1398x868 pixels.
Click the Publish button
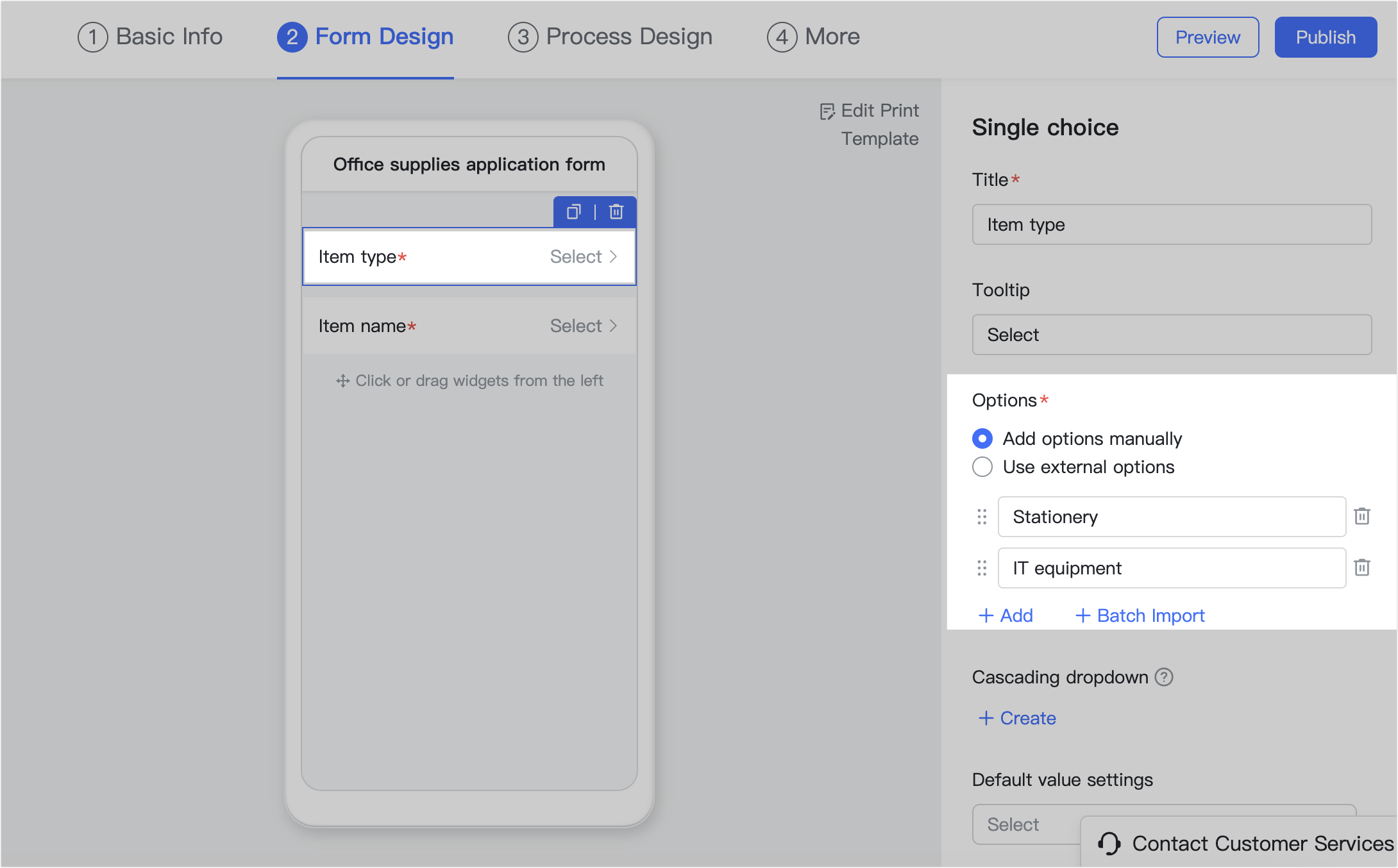(x=1325, y=37)
